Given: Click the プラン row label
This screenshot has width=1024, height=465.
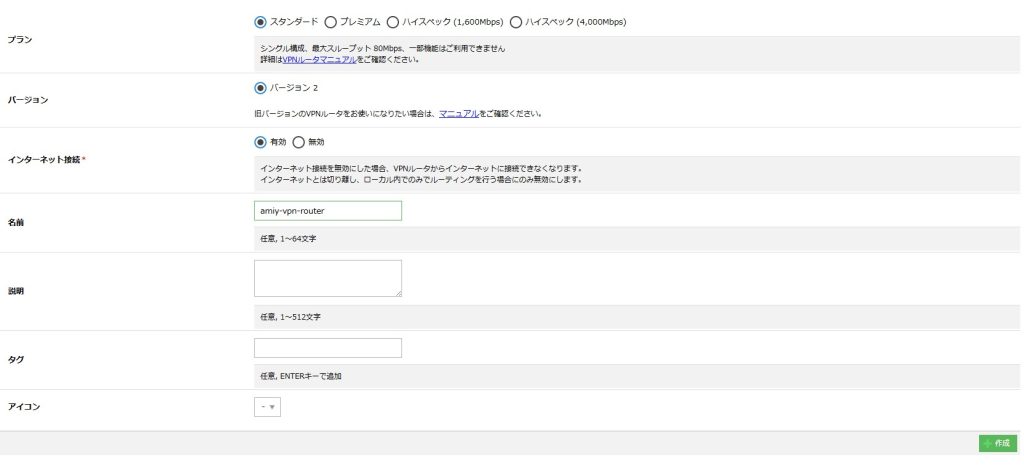Looking at the screenshot, I should (18, 39).
